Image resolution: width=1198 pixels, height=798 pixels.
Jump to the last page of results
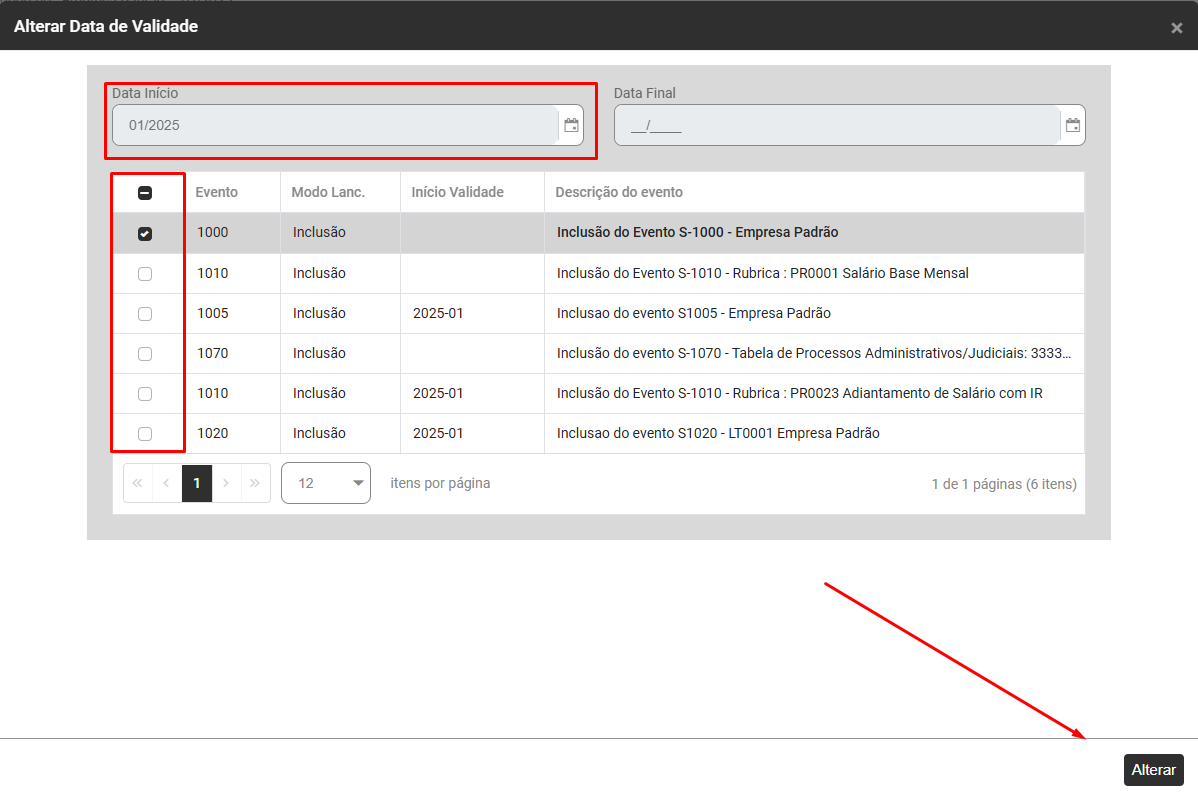tap(255, 483)
